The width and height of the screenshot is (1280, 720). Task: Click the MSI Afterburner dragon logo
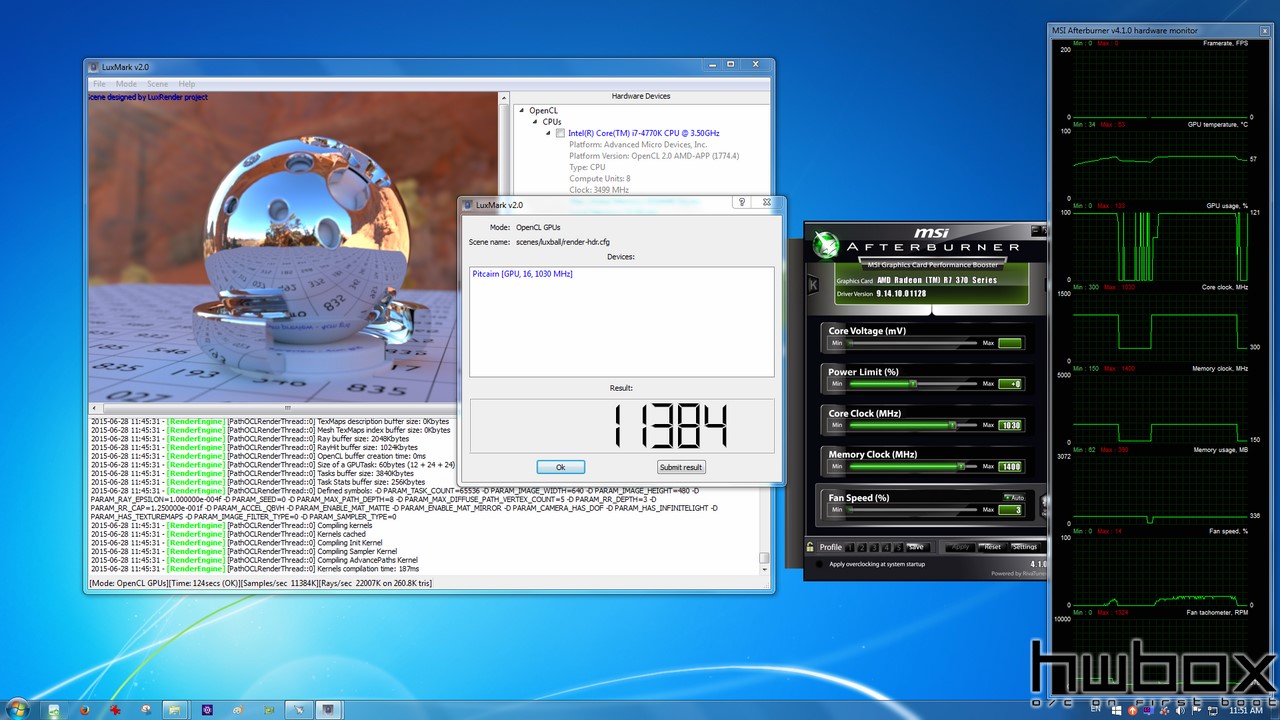click(x=826, y=246)
